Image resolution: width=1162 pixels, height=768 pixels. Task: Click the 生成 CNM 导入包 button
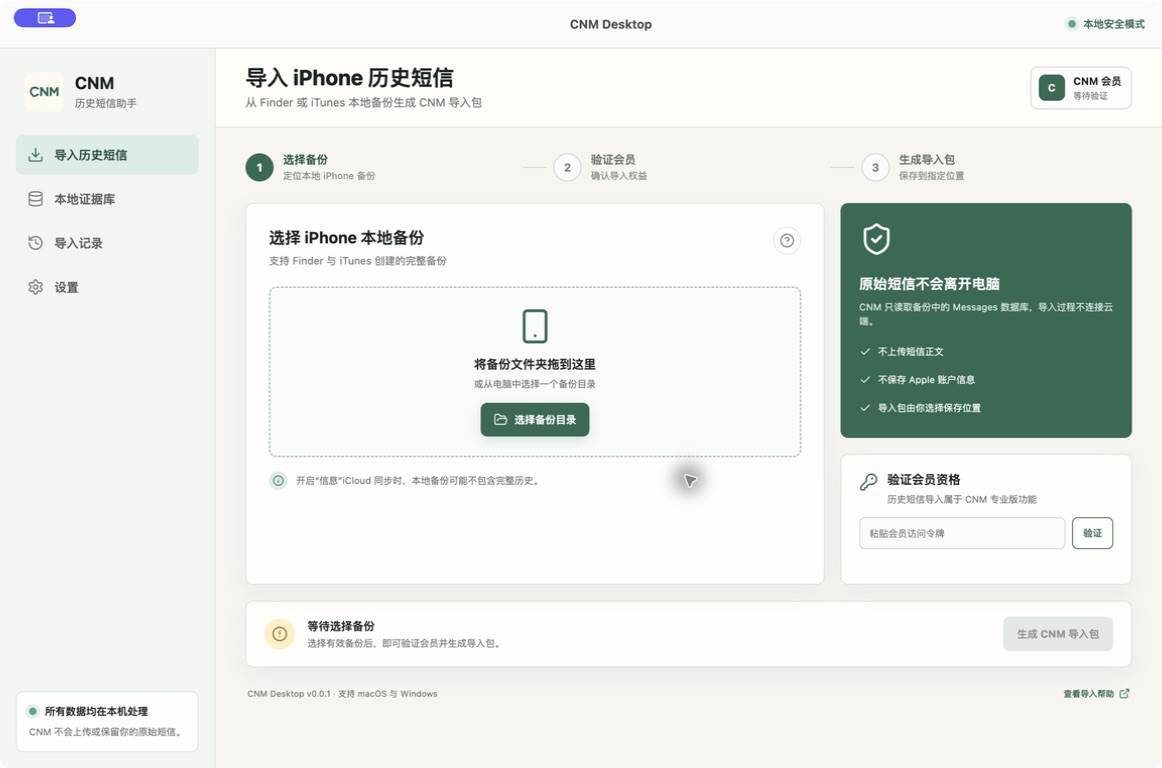[1058, 634]
